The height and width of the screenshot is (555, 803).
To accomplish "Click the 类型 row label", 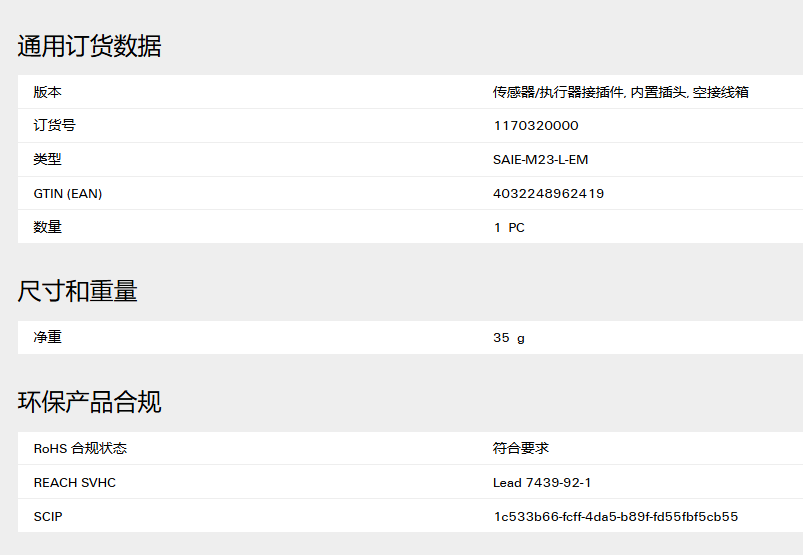I will tap(48, 159).
